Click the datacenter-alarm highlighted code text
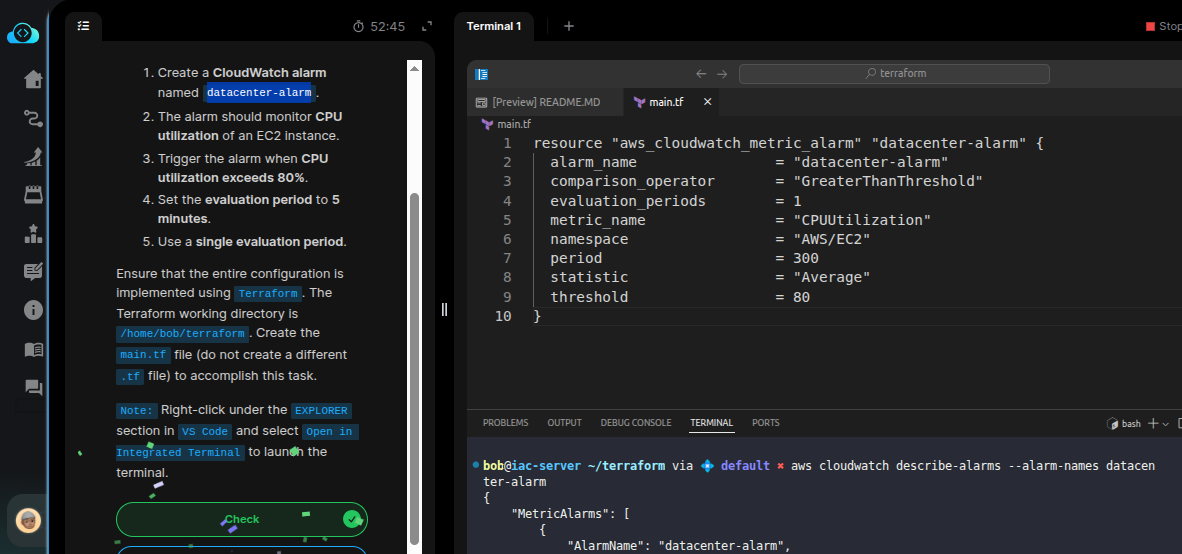The image size is (1182, 554). click(x=259, y=93)
